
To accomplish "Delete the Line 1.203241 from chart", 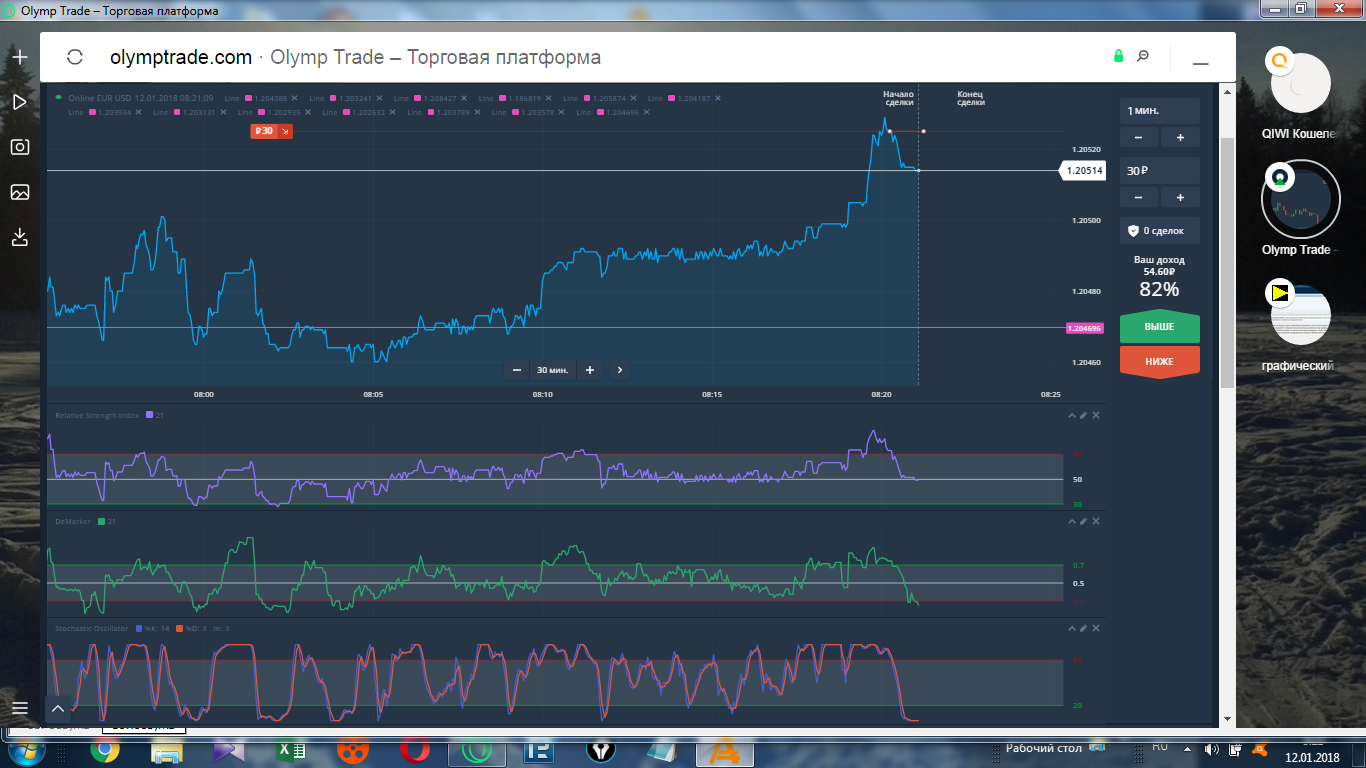I will [x=379, y=98].
